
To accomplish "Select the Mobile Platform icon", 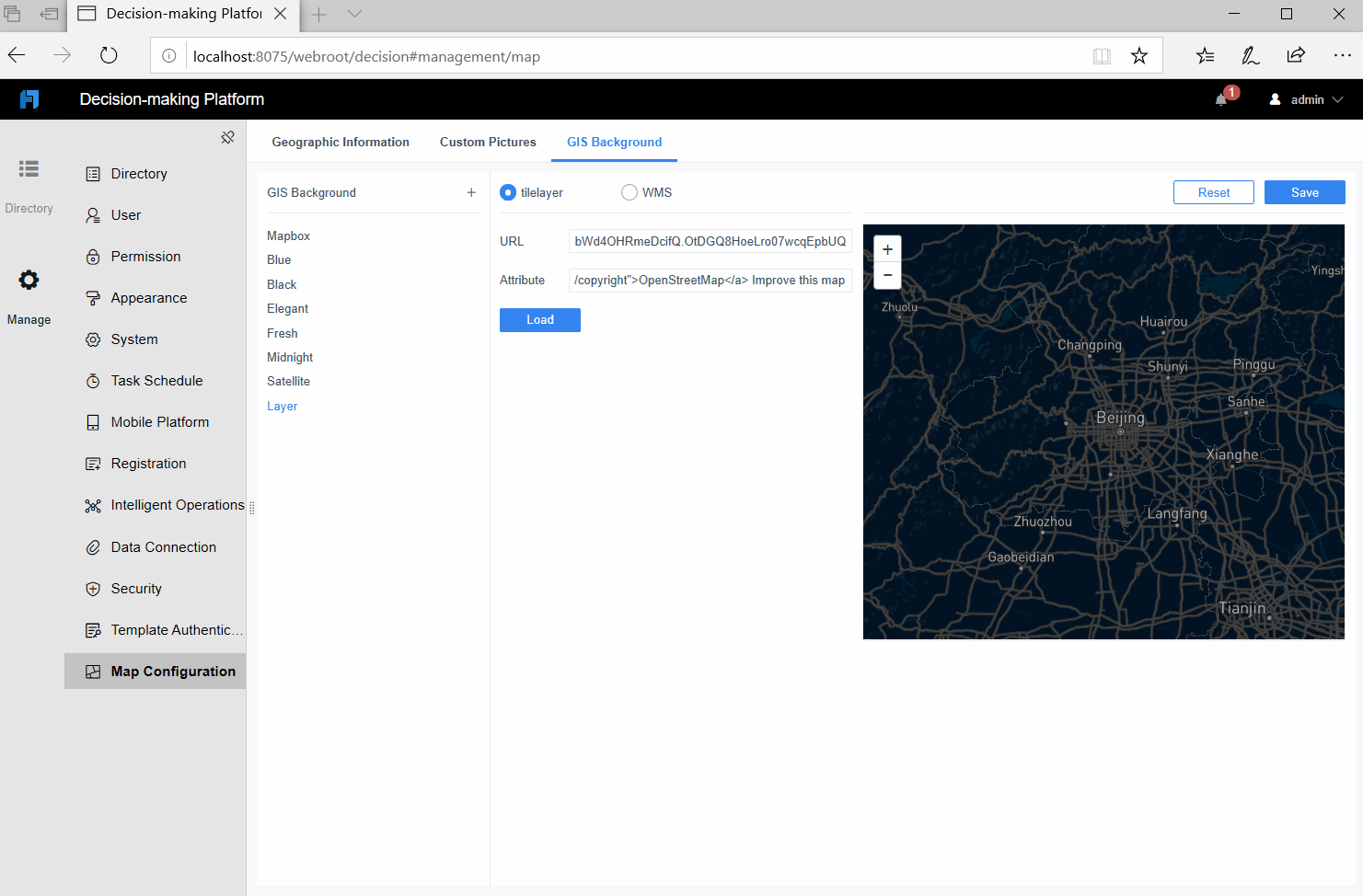I will [x=92, y=421].
